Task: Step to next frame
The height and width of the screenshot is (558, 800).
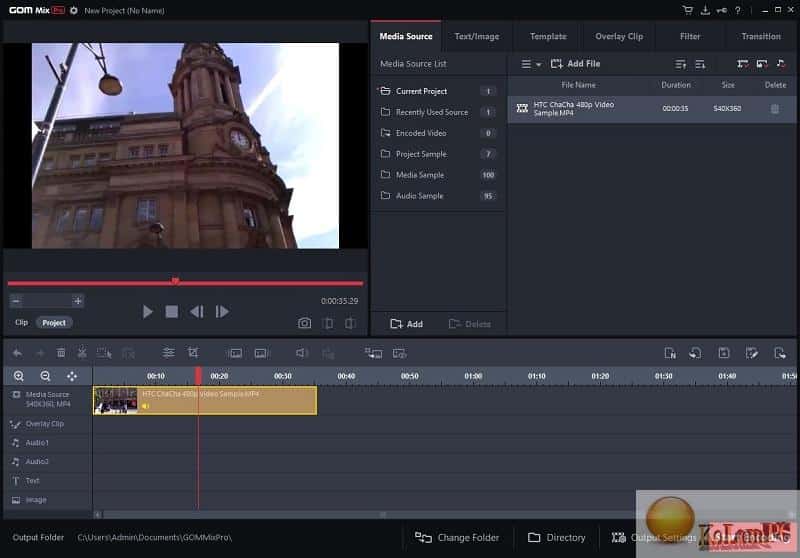Action: coord(222,312)
